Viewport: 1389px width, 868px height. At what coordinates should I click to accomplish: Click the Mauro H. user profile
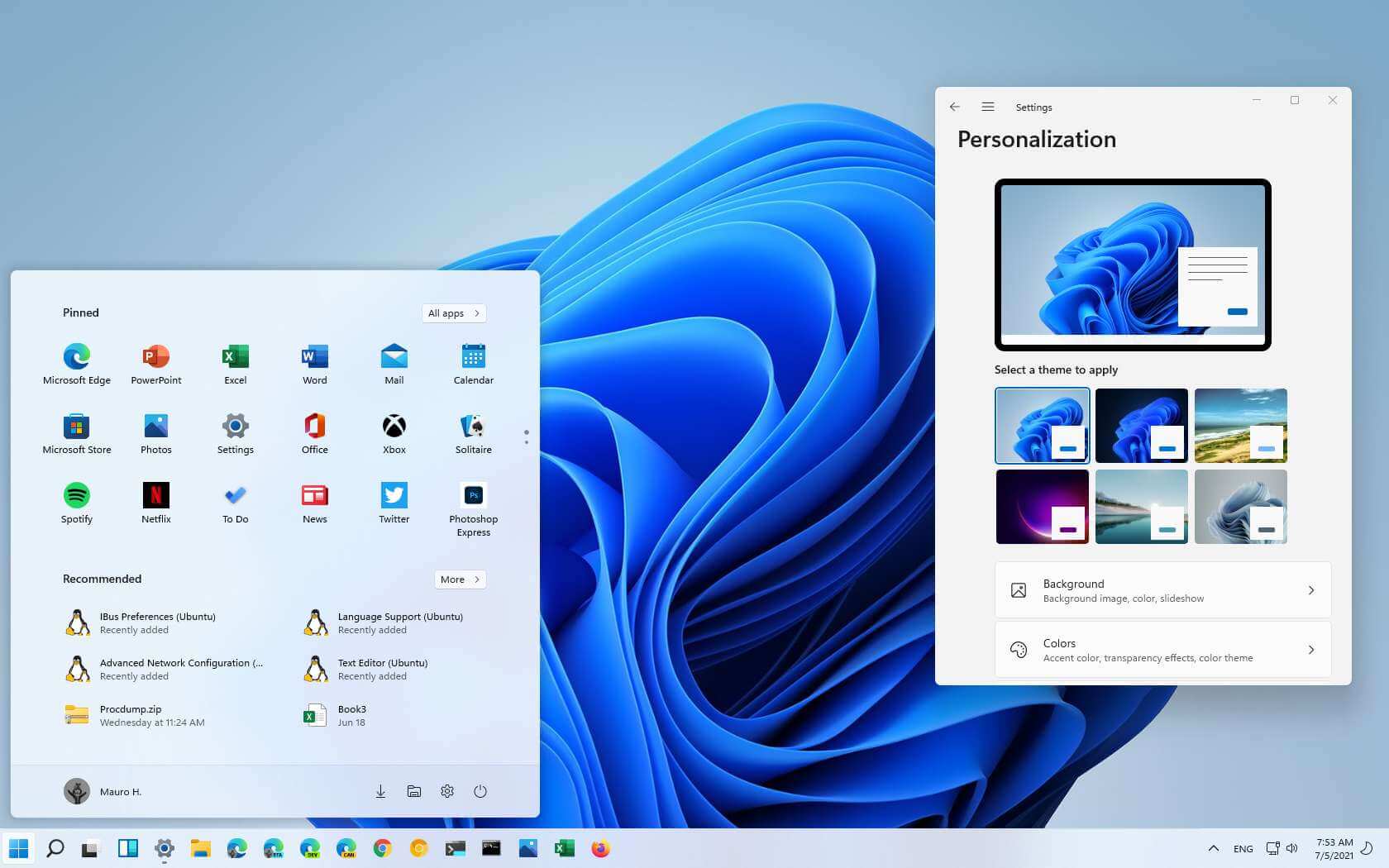point(103,791)
